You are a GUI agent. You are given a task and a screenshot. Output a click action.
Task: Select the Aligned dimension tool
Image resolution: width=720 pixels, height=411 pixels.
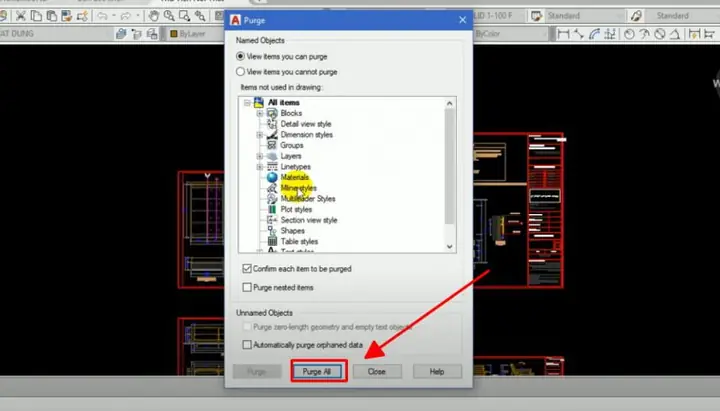click(x=579, y=34)
